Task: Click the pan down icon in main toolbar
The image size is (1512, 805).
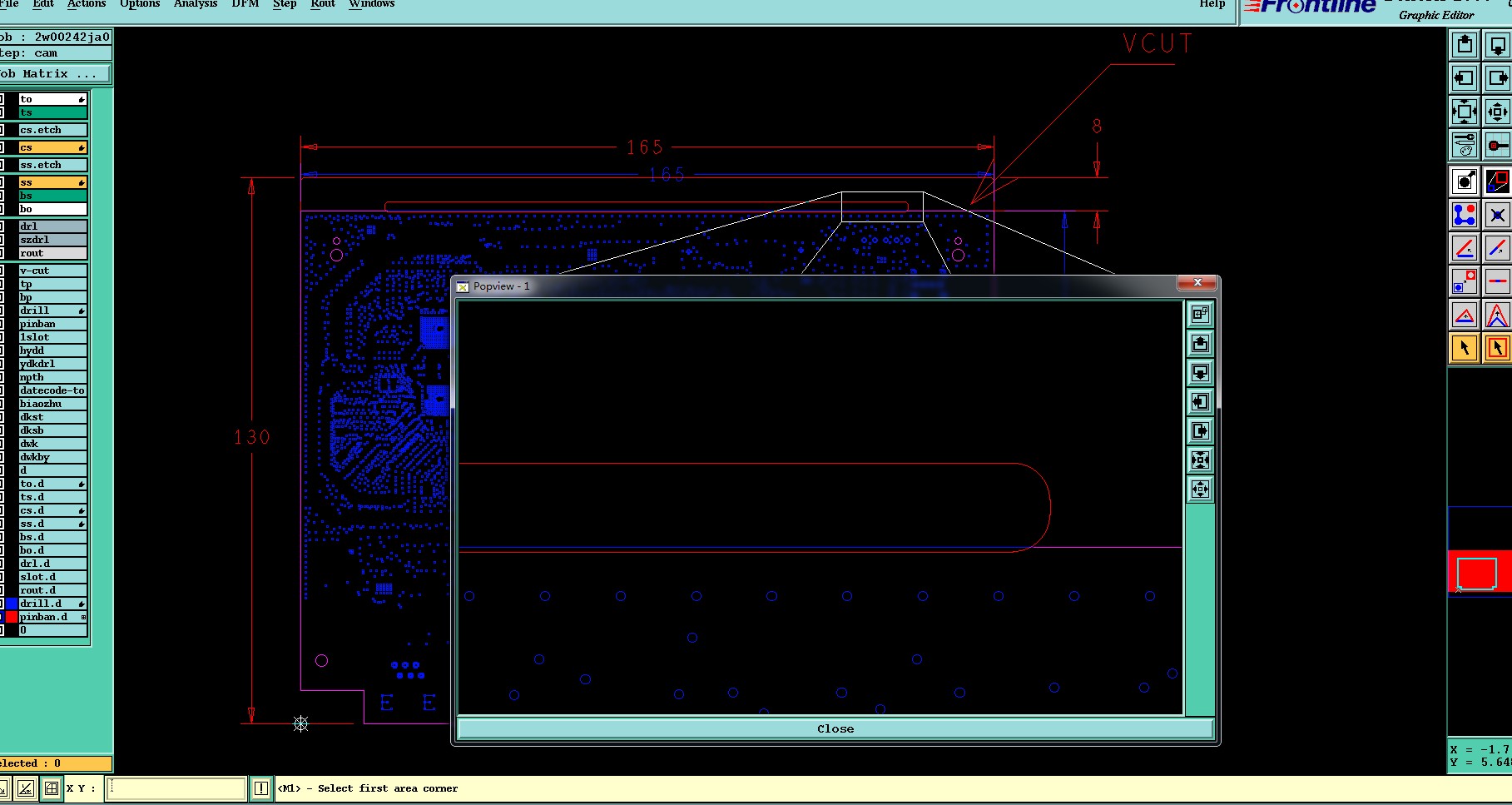Action: coord(1497,45)
